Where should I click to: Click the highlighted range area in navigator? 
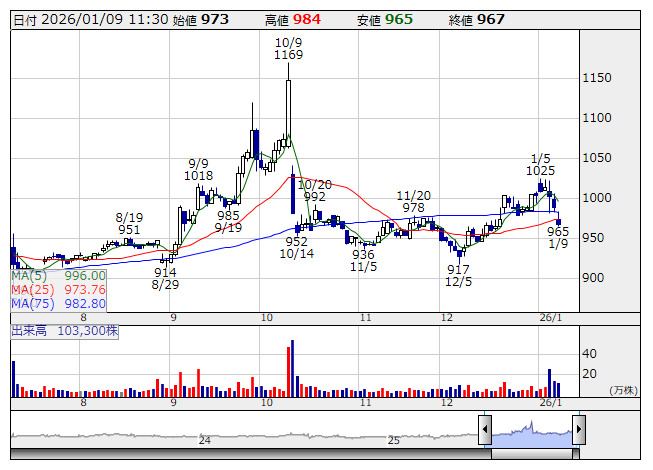click(x=532, y=434)
